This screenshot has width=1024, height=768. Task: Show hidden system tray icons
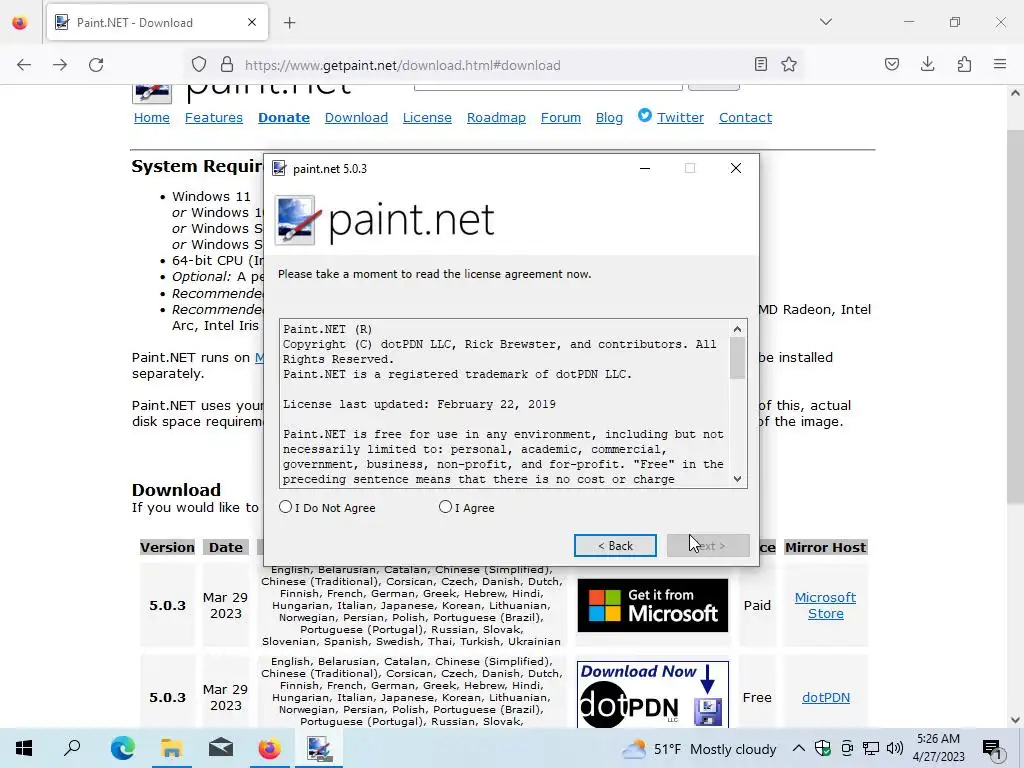(799, 748)
